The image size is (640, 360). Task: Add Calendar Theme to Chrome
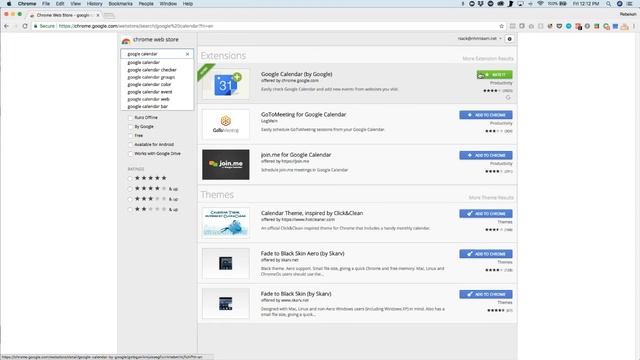point(486,213)
